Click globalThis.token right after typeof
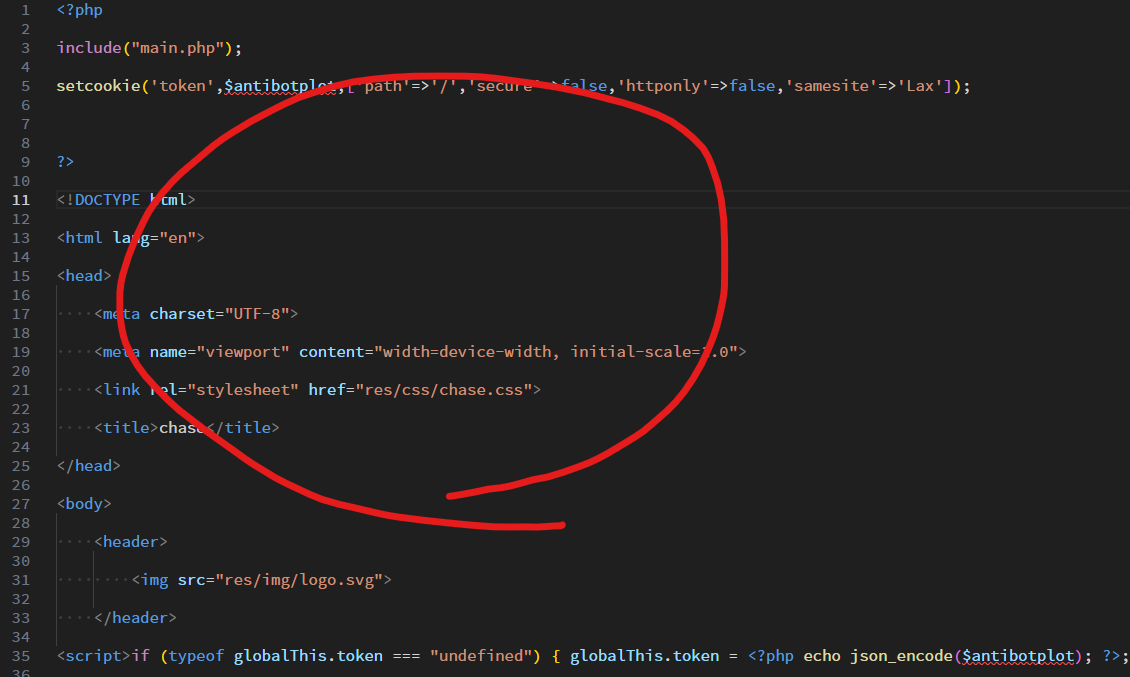 click(x=308, y=656)
